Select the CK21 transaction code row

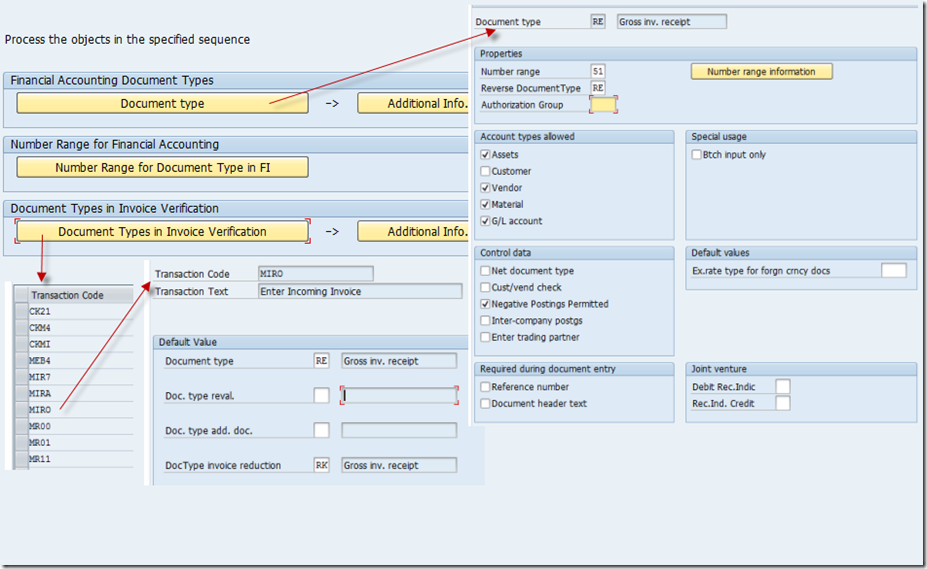(81, 311)
